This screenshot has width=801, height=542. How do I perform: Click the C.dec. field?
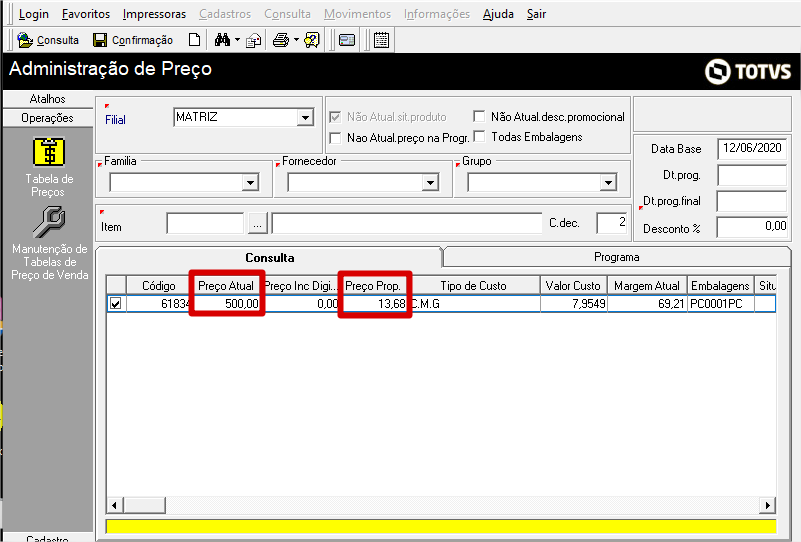[x=611, y=223]
